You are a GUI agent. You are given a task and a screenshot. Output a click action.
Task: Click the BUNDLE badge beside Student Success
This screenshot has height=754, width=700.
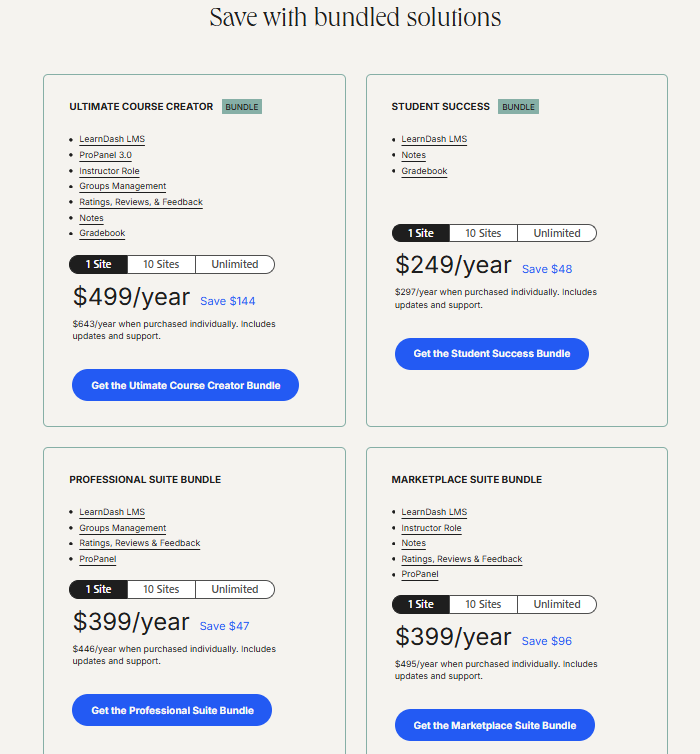click(518, 106)
